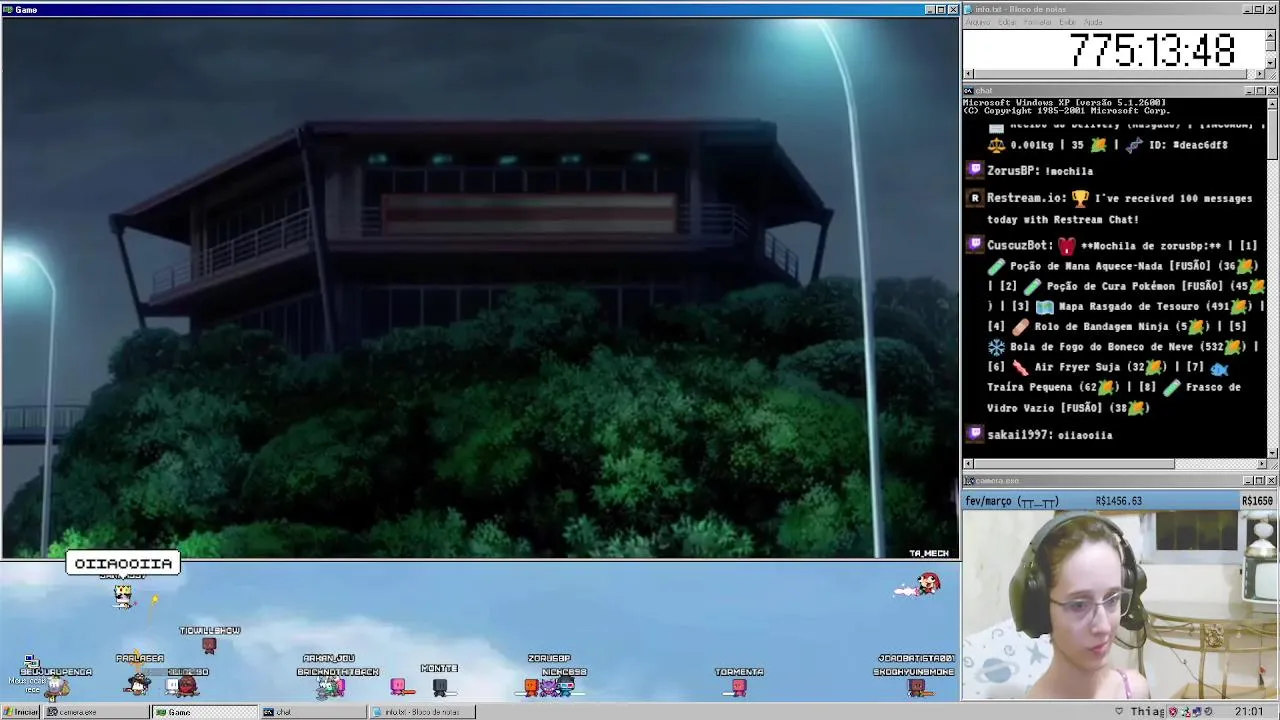The height and width of the screenshot is (720, 1280).
Task: Click notepad vertical scroll up arrow
Action: (x=1271, y=34)
